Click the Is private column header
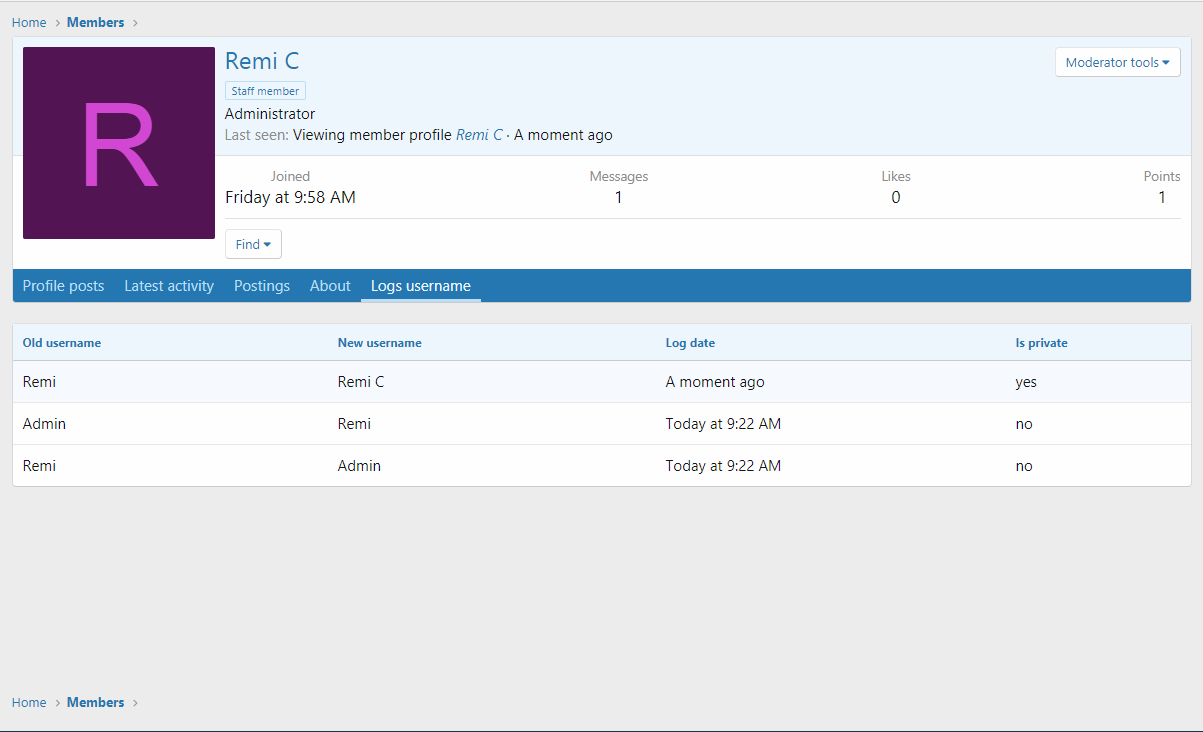 point(1041,343)
